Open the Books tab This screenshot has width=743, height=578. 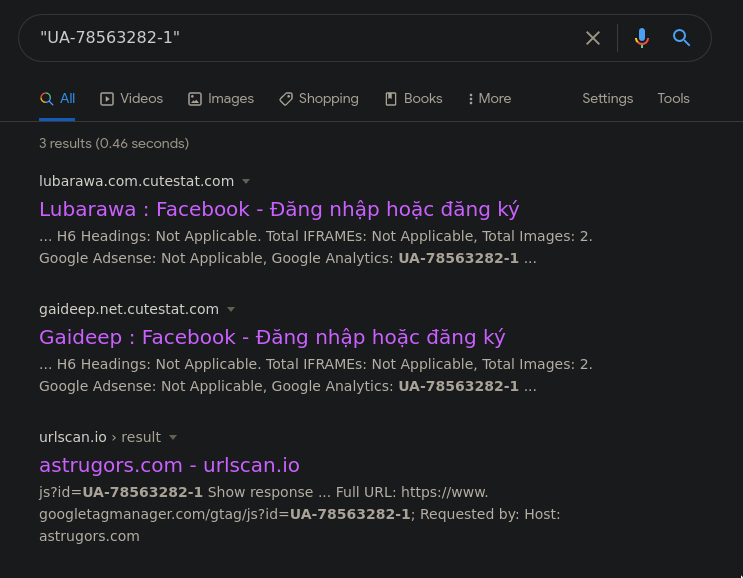click(413, 99)
